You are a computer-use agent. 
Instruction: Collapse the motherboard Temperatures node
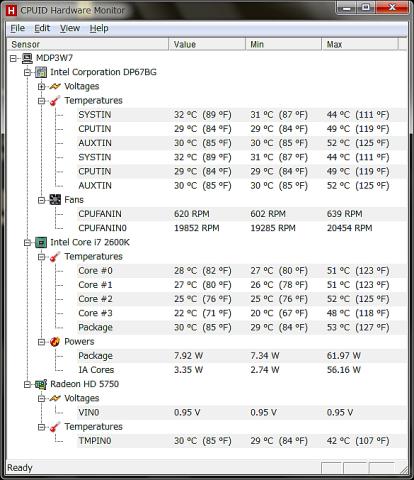41,101
